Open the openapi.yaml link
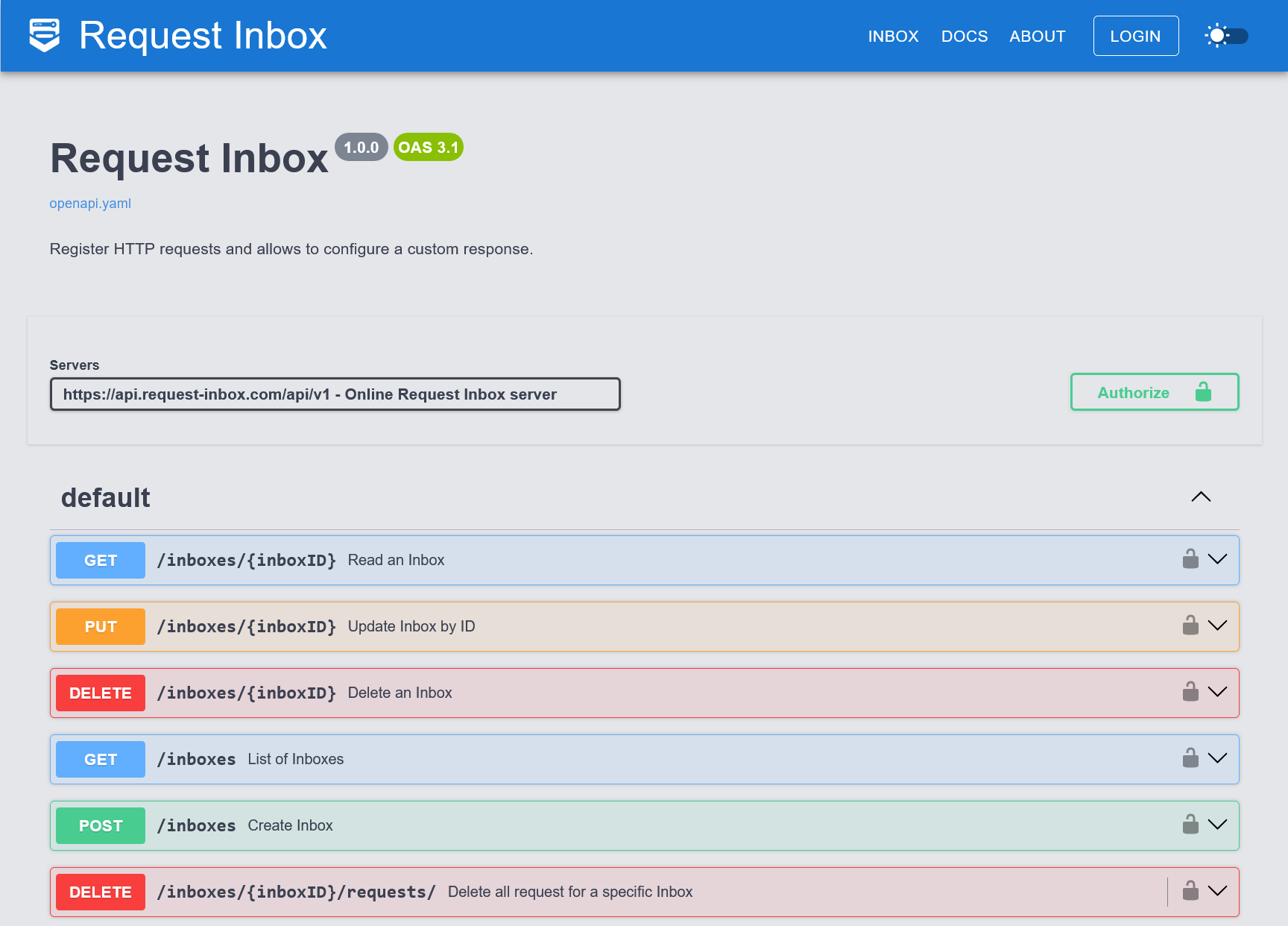The width and height of the screenshot is (1288, 926). (x=90, y=204)
